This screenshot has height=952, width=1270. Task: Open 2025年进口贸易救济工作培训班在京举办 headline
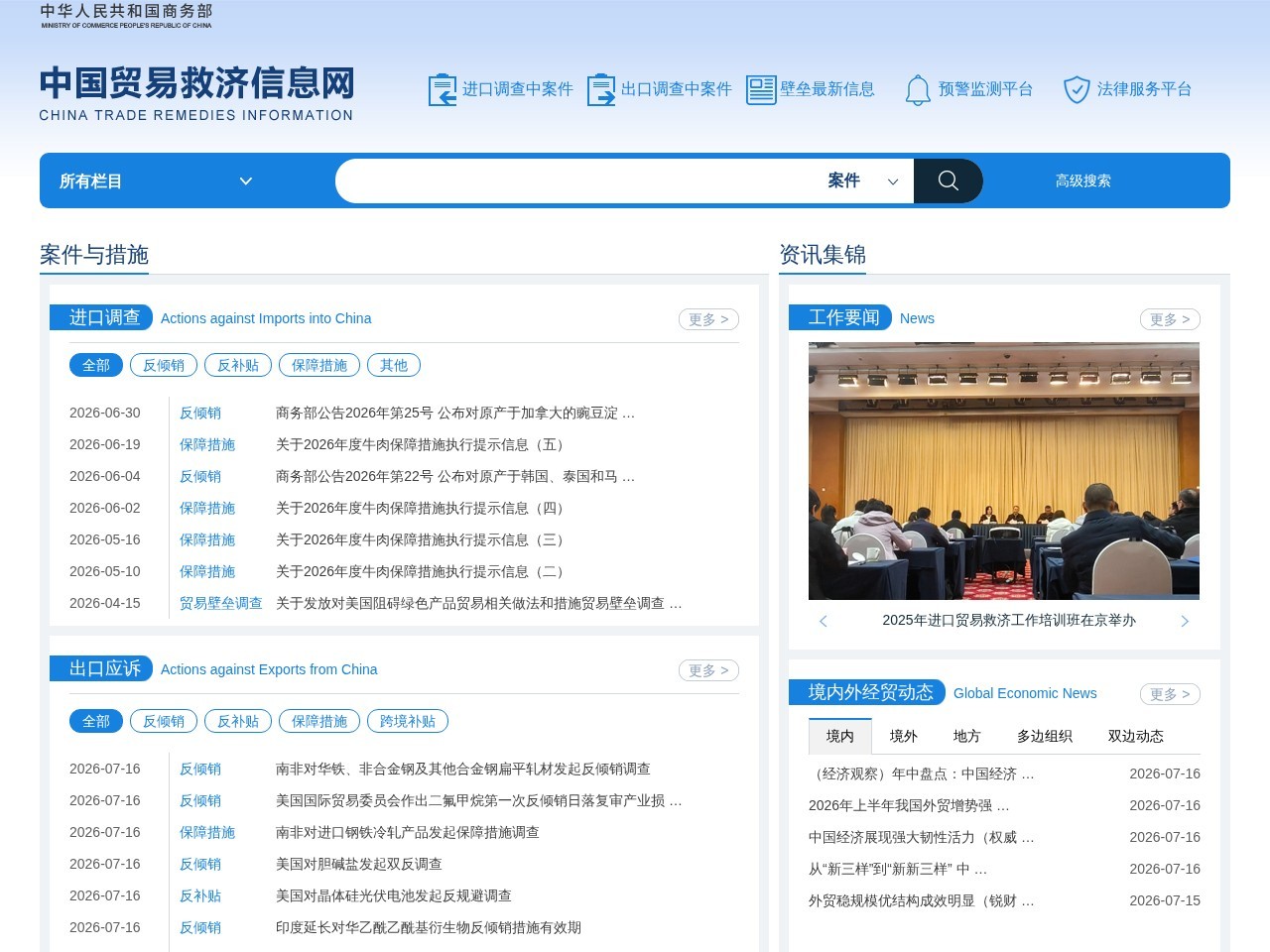pyautogui.click(x=1009, y=621)
